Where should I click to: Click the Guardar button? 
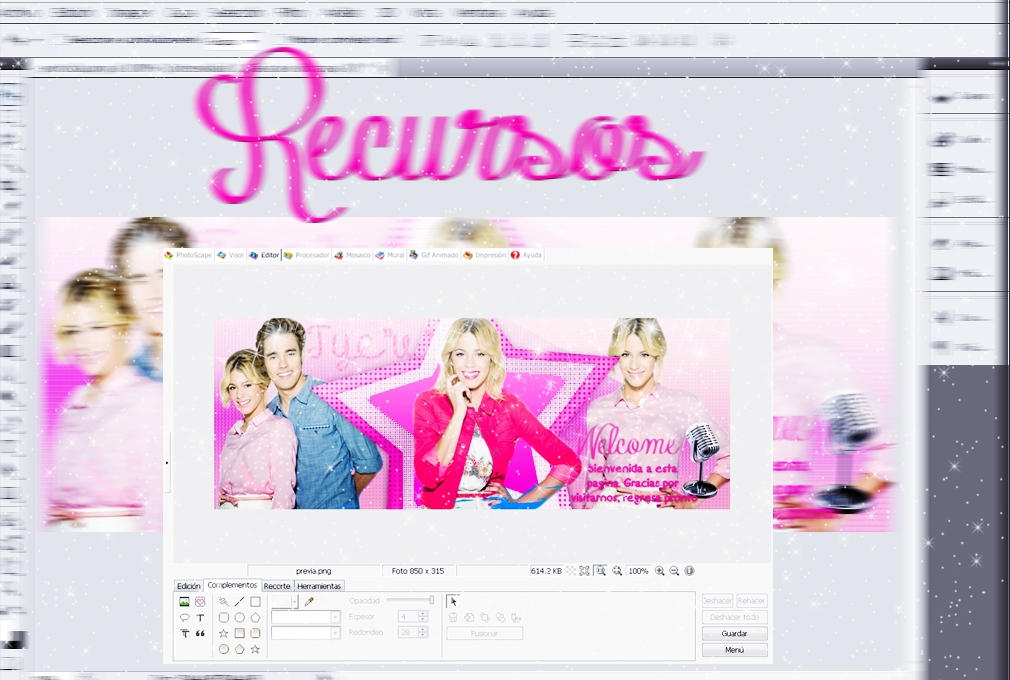coord(734,634)
